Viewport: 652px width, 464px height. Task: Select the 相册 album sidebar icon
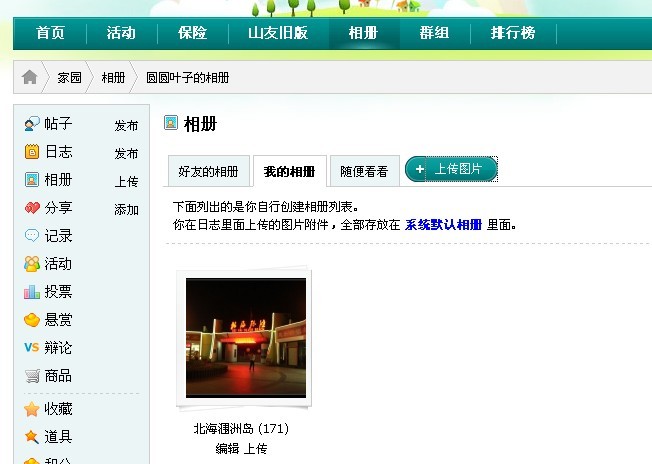(32, 180)
